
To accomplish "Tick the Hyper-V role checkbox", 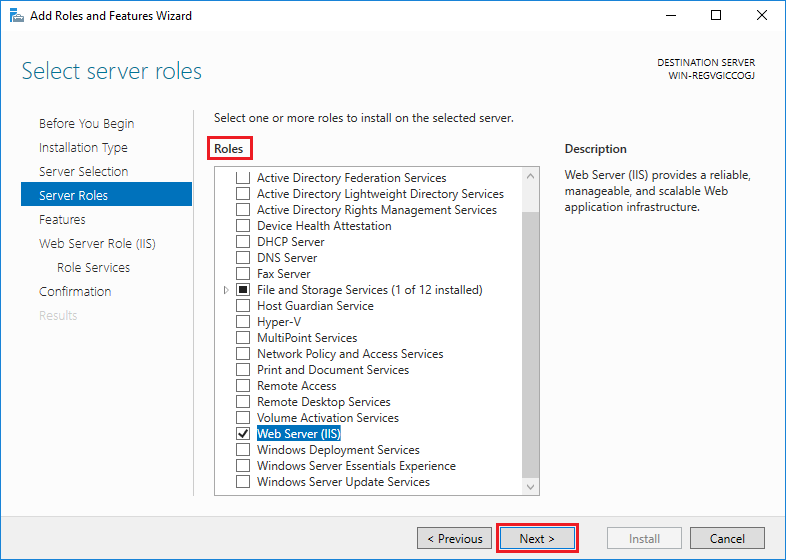I will tap(242, 322).
